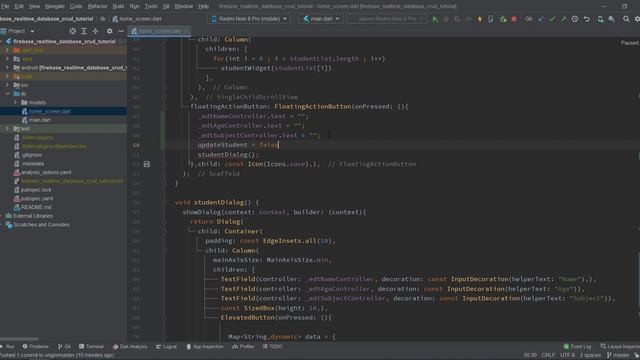The width and height of the screenshot is (640, 360).
Task: Open Search Everywhere magnifier icon
Action: (626, 19)
